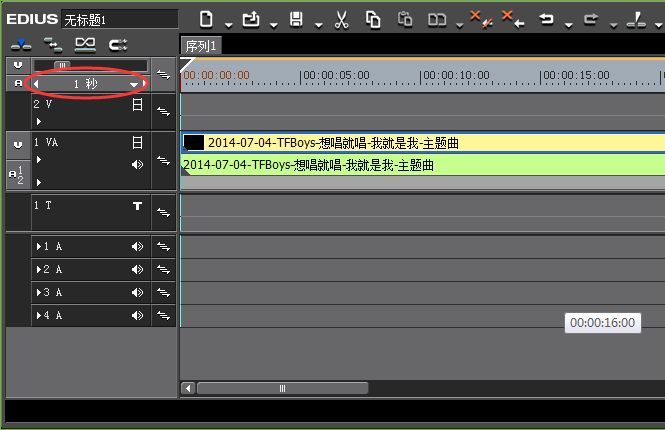The image size is (665, 430).
Task: Click the Undo arrow icon
Action: coord(547,18)
